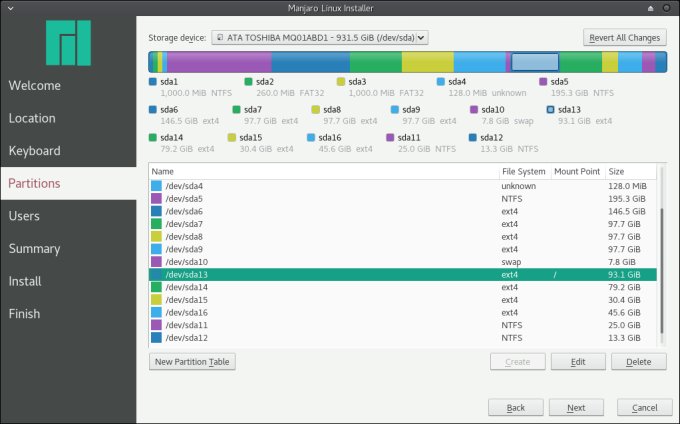680x424 pixels.
Task: Select /dev/sda12 row in table
Action: coord(402,338)
